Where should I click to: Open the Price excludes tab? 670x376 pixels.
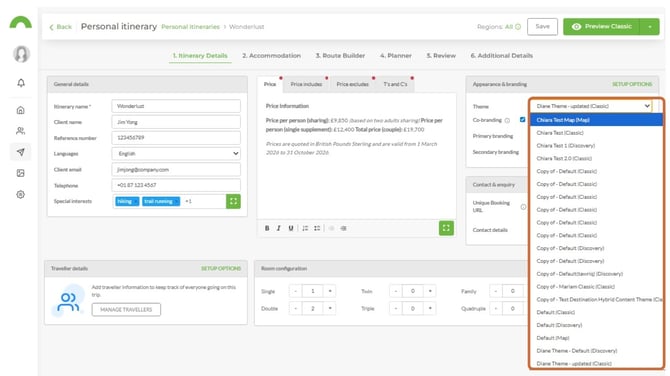[353, 84]
